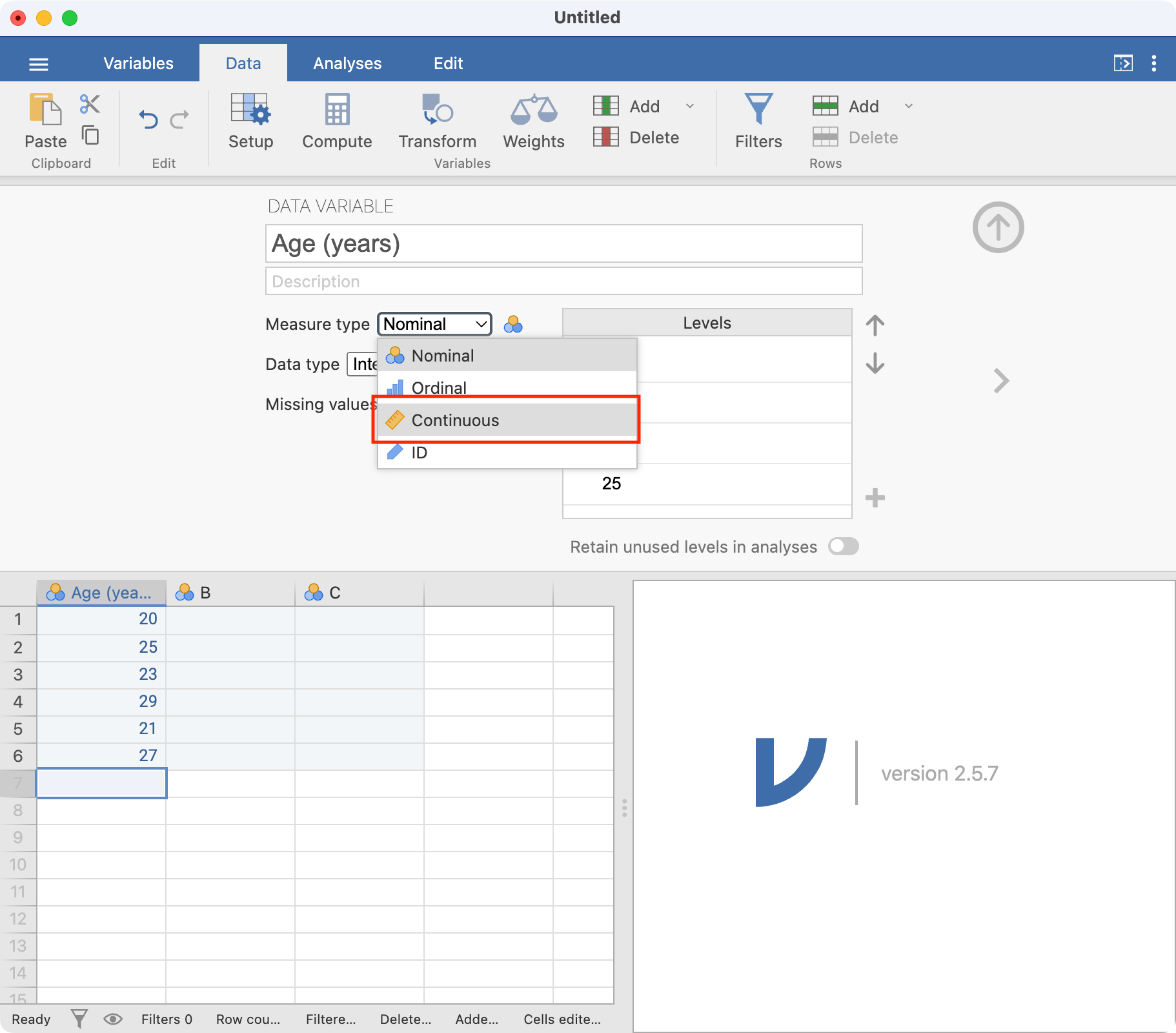Click the Cut scissors icon
This screenshot has height=1033, width=1176.
pos(90,104)
